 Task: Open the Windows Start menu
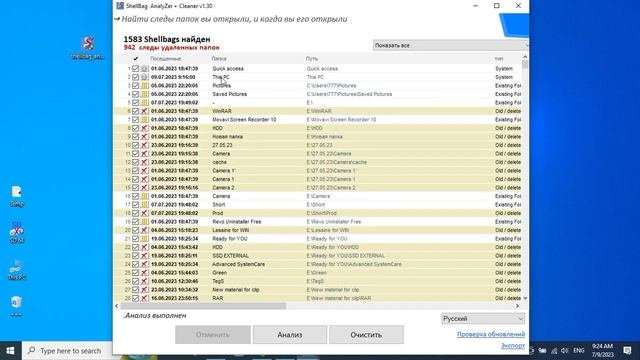pyautogui.click(x=11, y=351)
